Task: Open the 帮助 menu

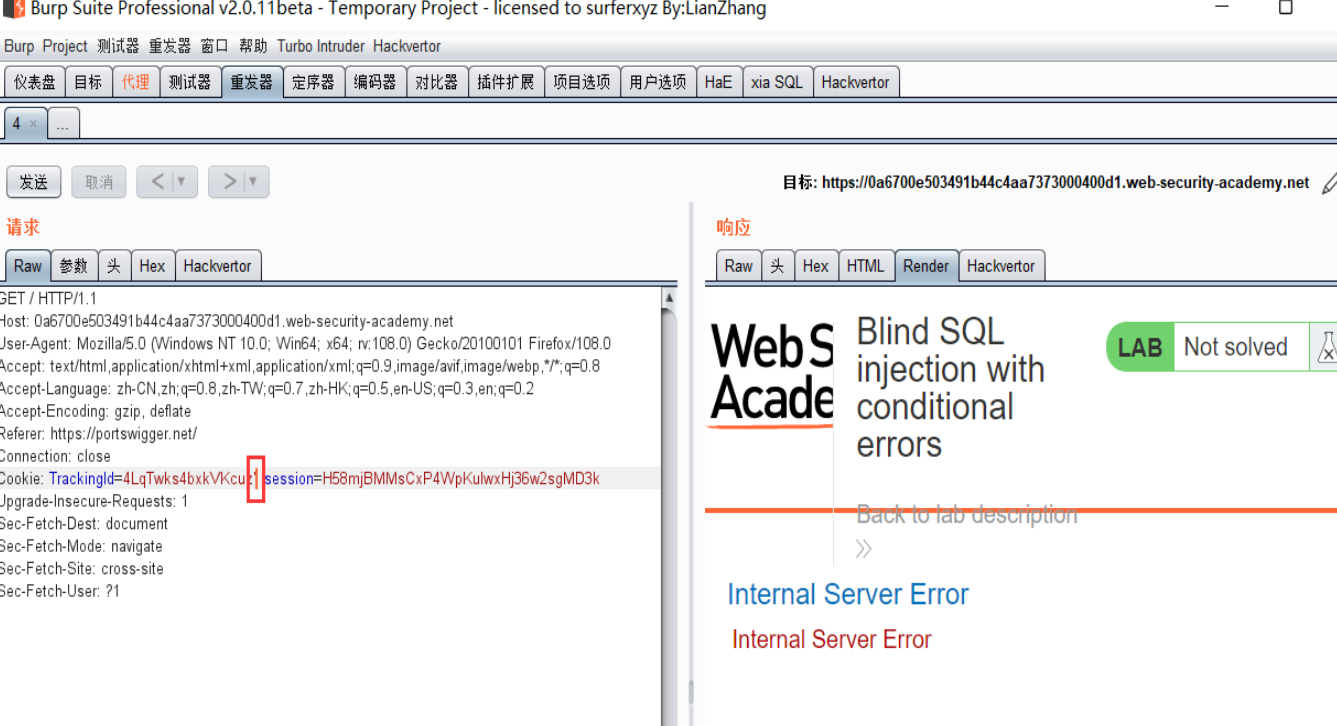Action: 253,46
